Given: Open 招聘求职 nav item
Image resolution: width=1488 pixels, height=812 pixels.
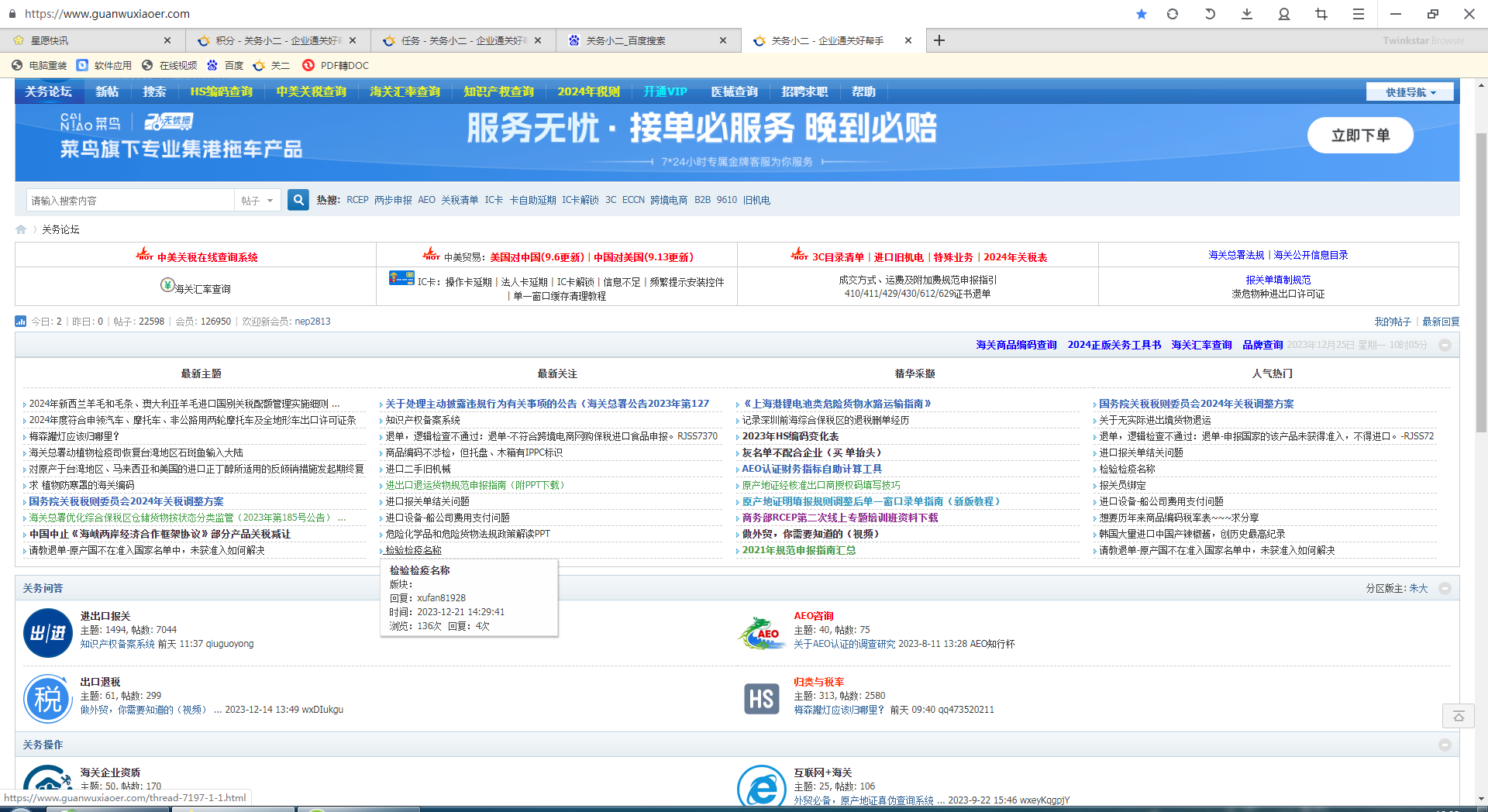Looking at the screenshot, I should coord(804,91).
